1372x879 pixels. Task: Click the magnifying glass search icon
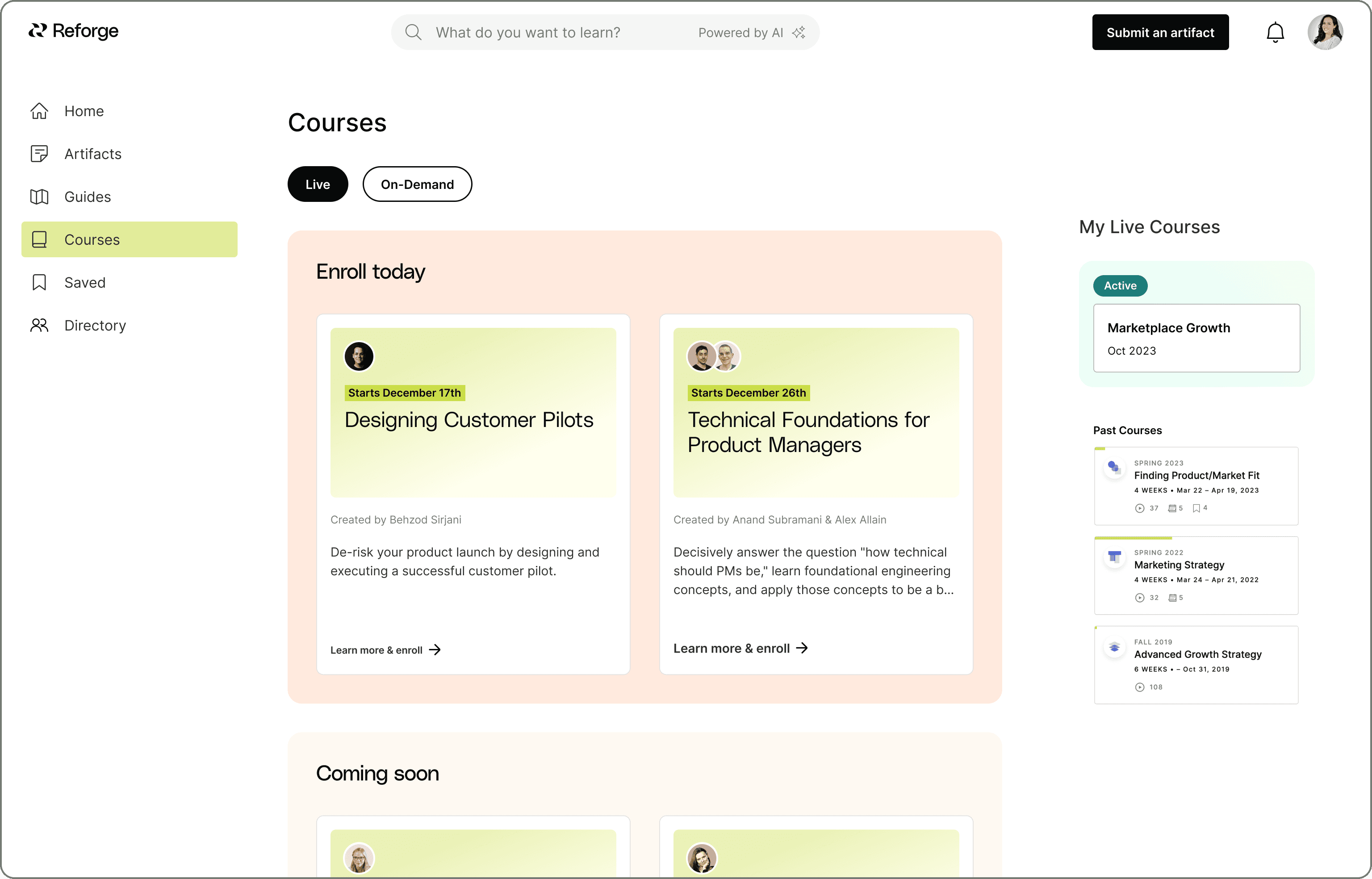click(x=413, y=32)
